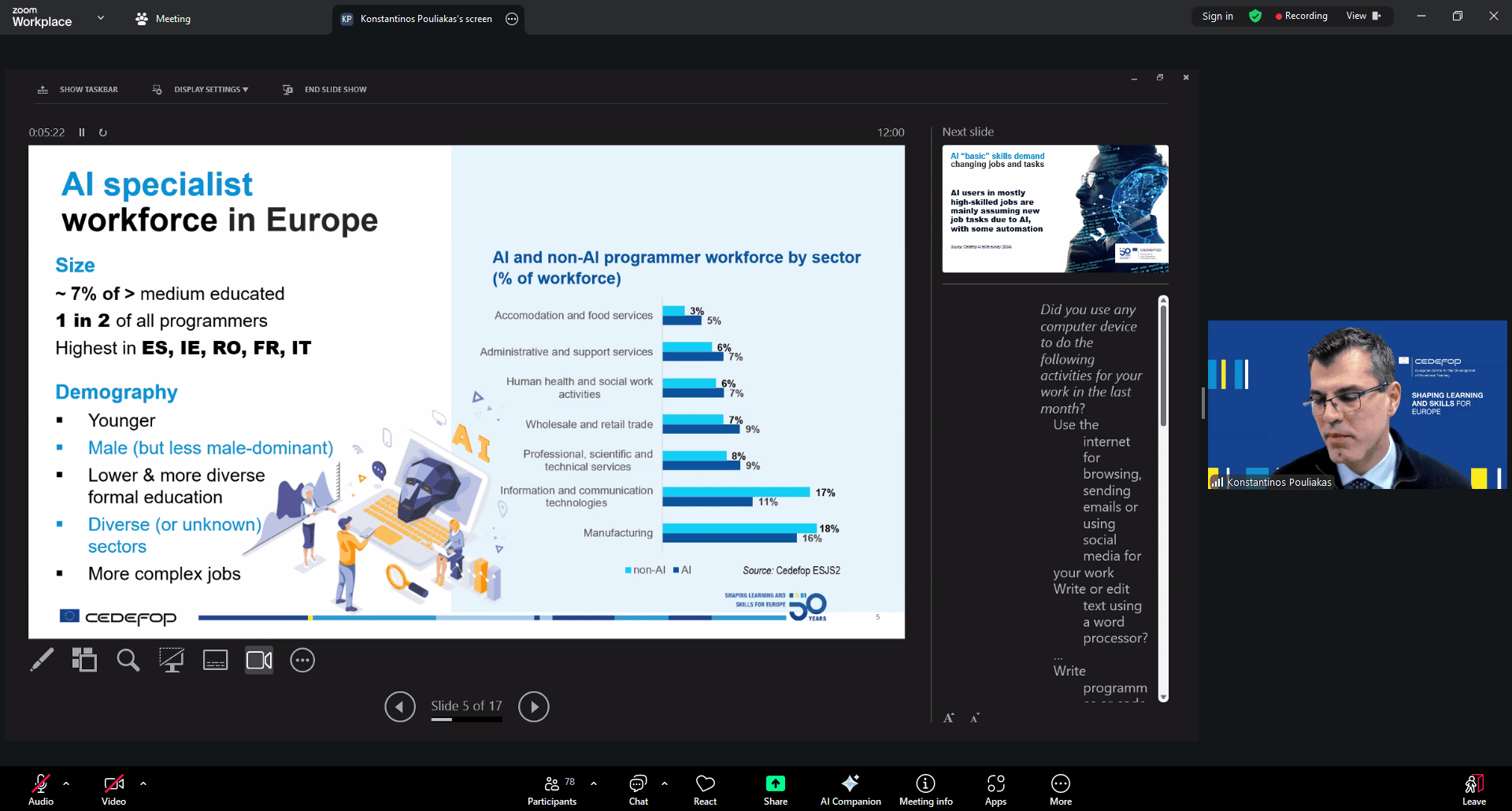
Task: Switch to the Meeting tab
Action: [x=163, y=19]
